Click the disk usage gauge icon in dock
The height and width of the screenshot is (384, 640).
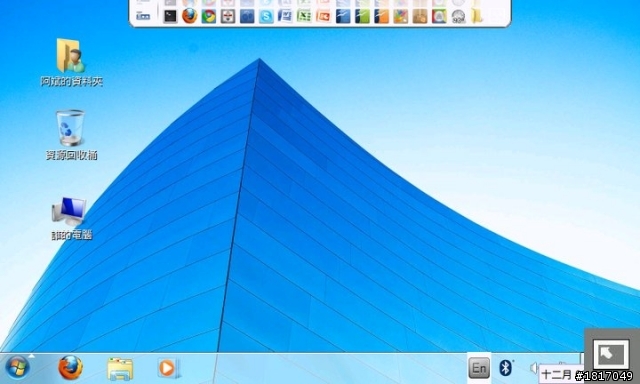458,16
